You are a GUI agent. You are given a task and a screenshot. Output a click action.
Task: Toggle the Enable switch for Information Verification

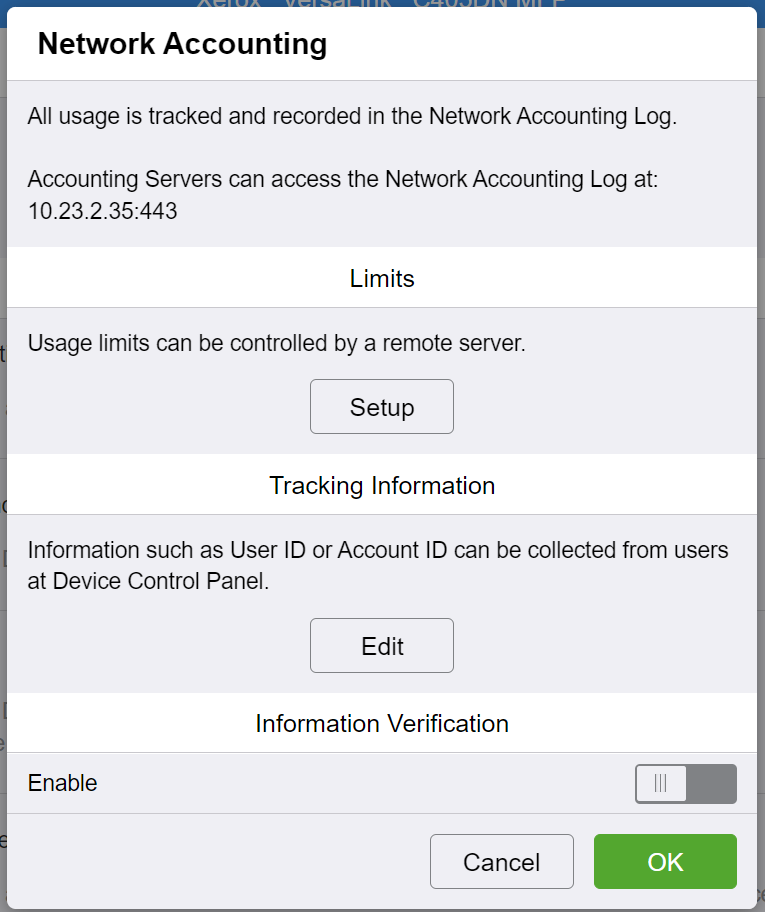(x=685, y=784)
